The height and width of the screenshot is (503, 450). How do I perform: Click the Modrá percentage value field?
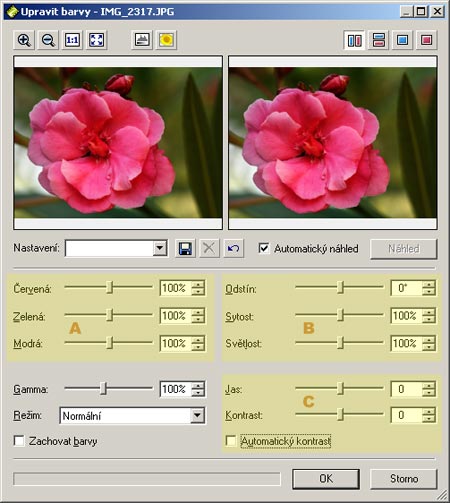(x=176, y=343)
